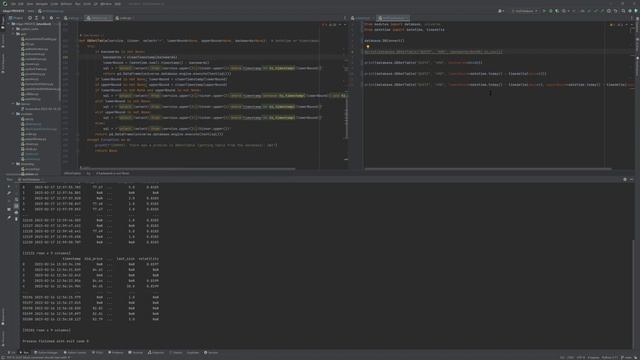Screen dimensions: 640x360
Task: Click "Process finished with exit code 0" line
Action: point(56,341)
